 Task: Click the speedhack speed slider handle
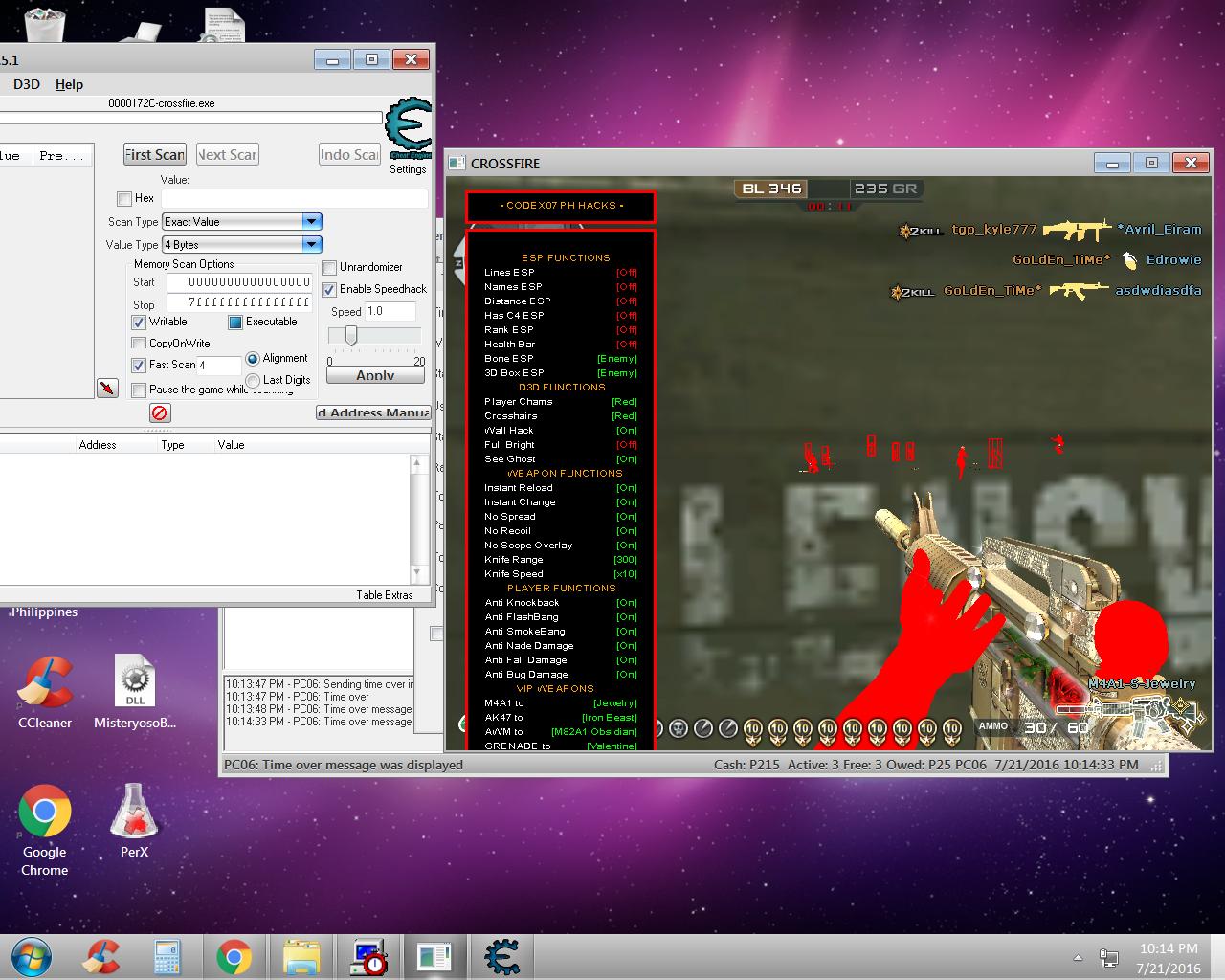tap(351, 335)
